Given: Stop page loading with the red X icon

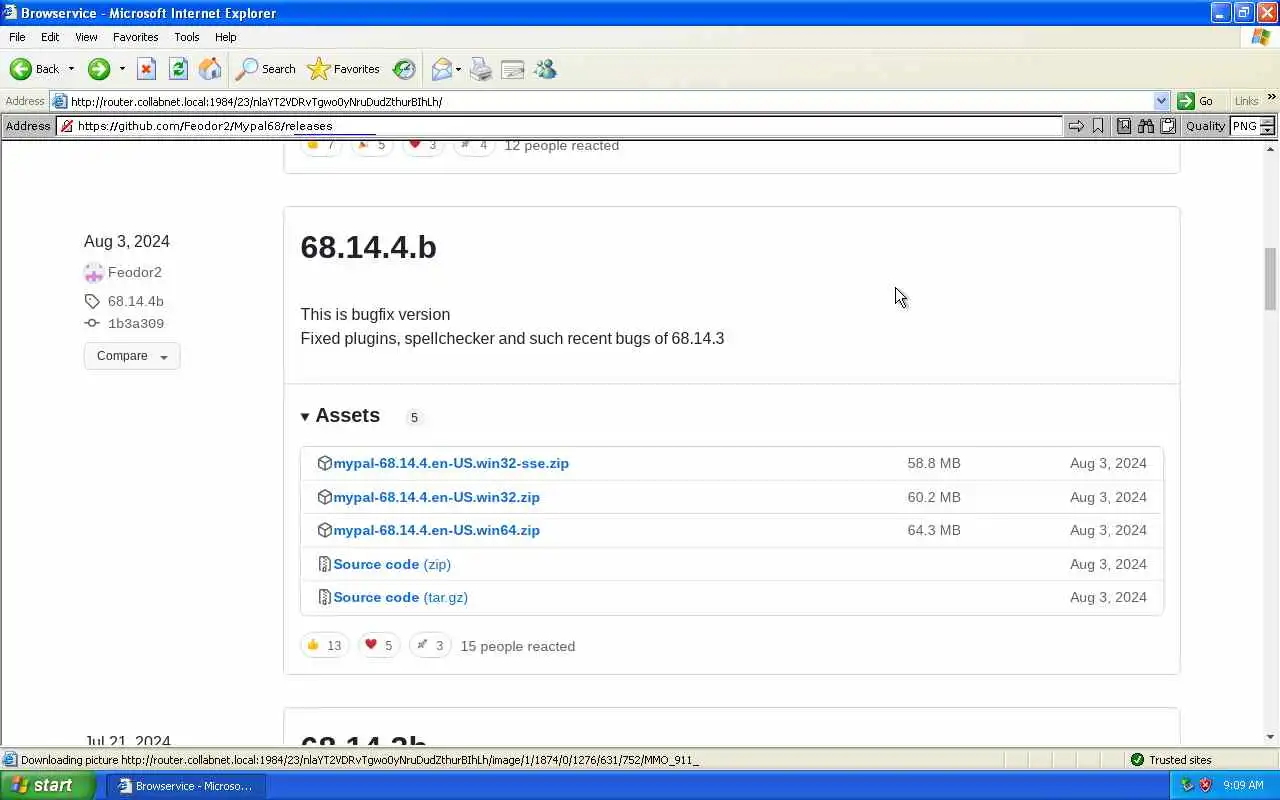Looking at the screenshot, I should (146, 69).
